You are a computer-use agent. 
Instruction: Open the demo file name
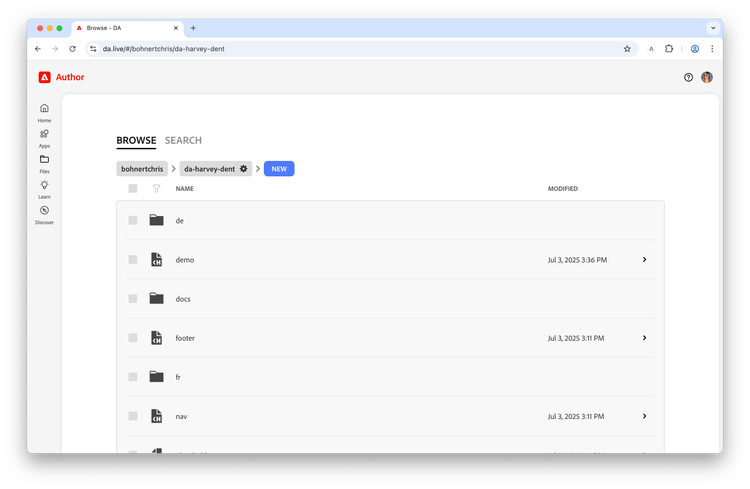[x=185, y=260]
